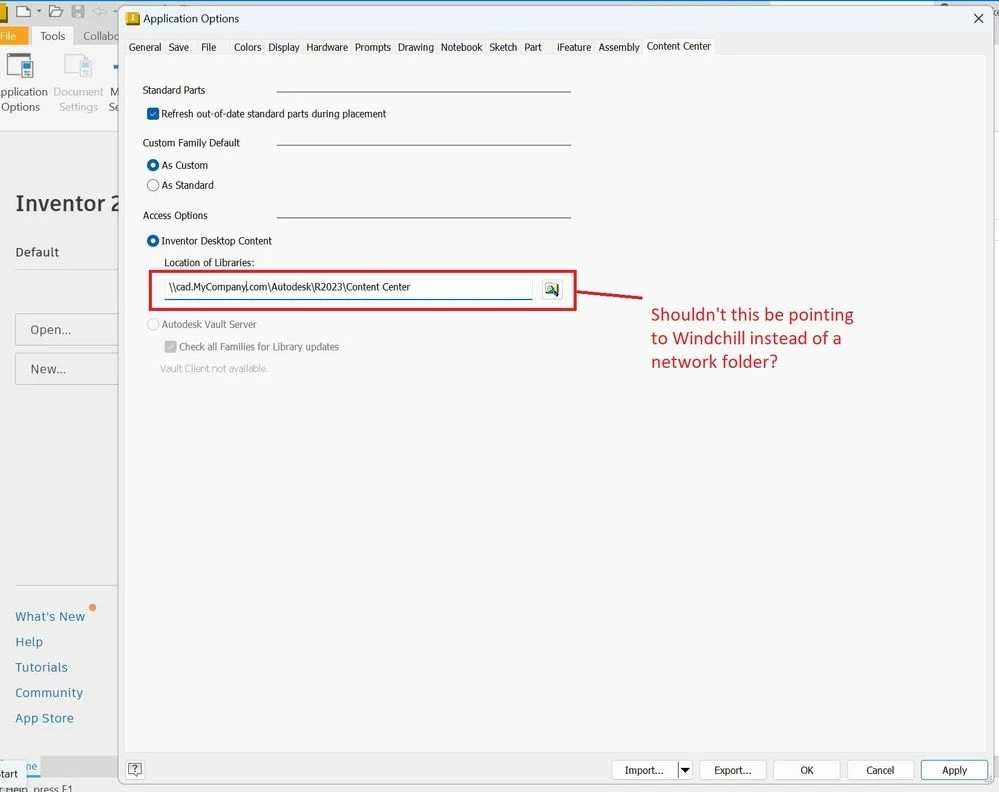
Task: Switch to the Assembly options tab
Action: point(618,46)
